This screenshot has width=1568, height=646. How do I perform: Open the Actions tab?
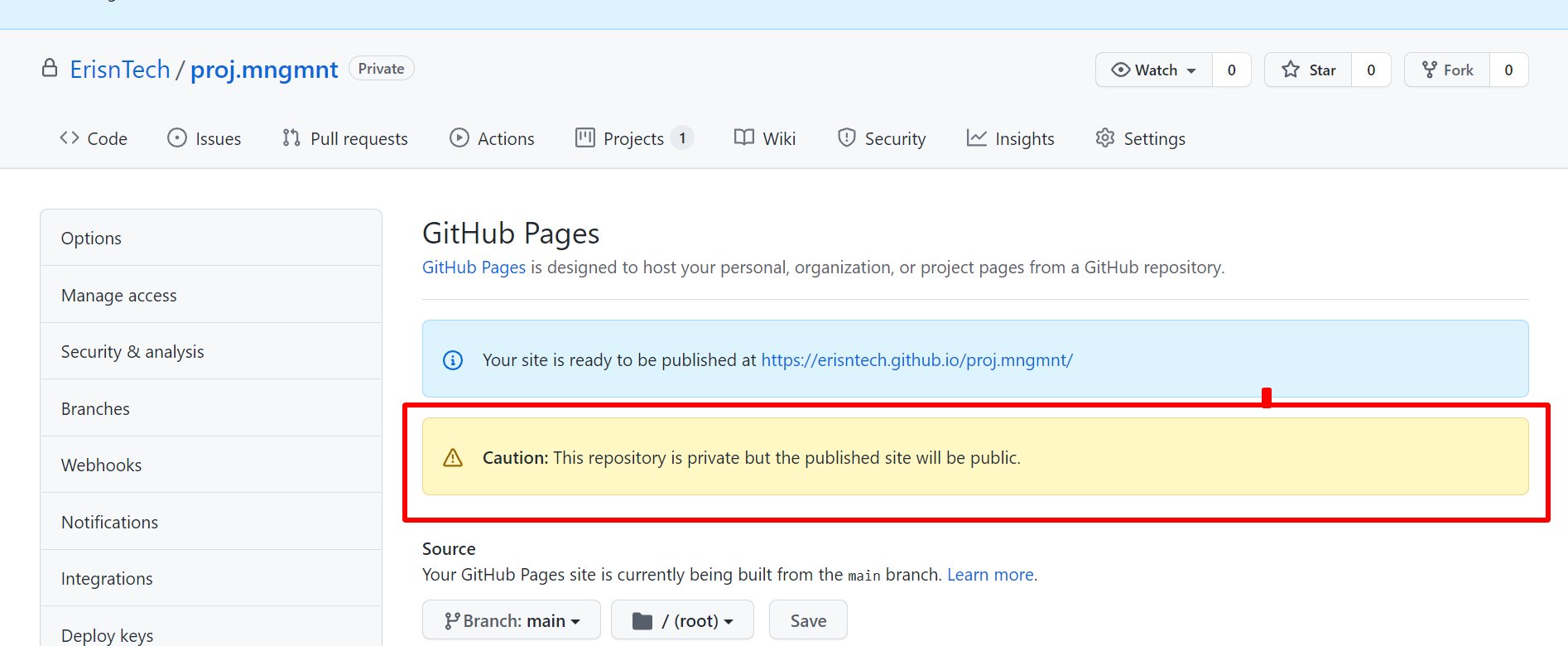(493, 138)
